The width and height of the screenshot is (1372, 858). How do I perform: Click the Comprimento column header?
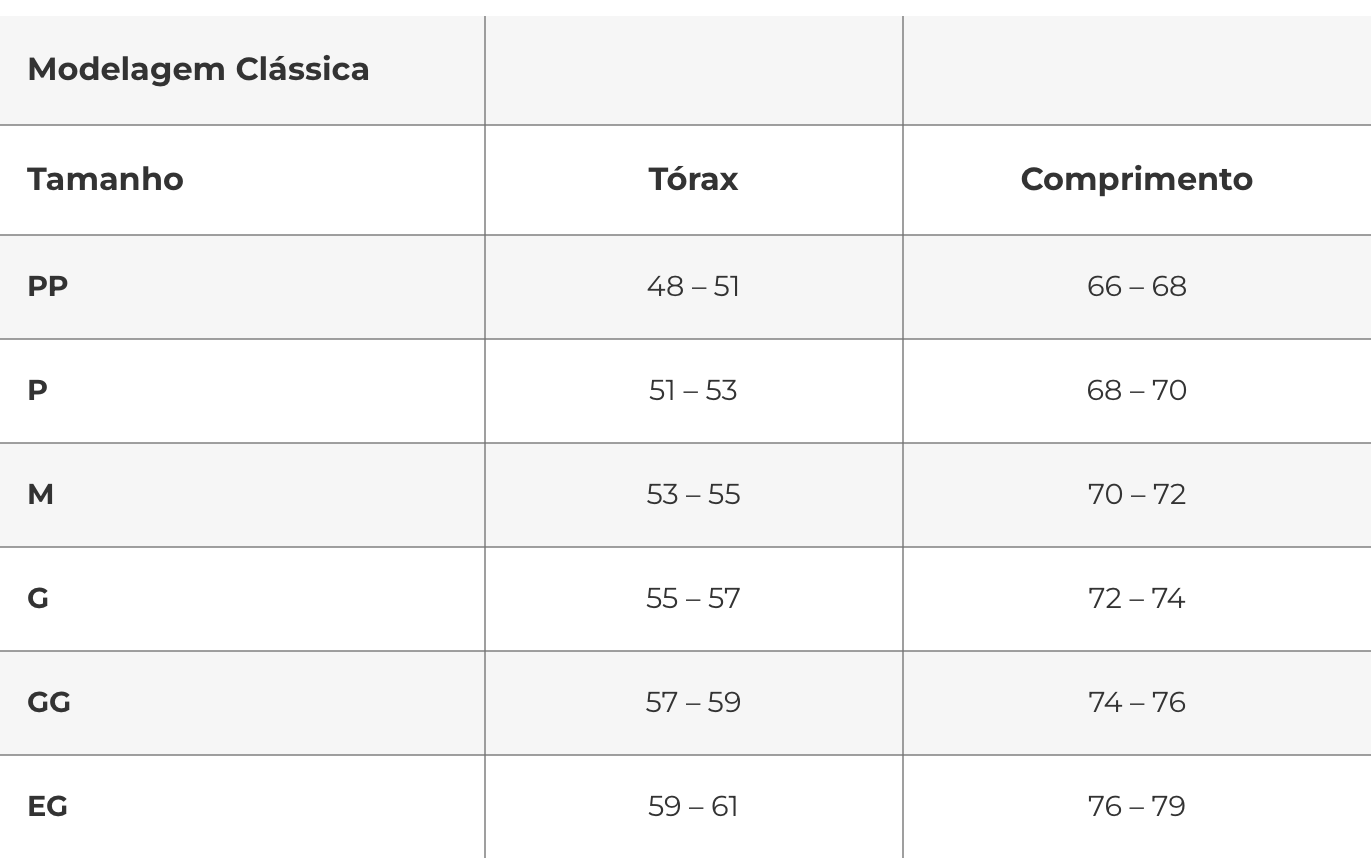click(1136, 179)
